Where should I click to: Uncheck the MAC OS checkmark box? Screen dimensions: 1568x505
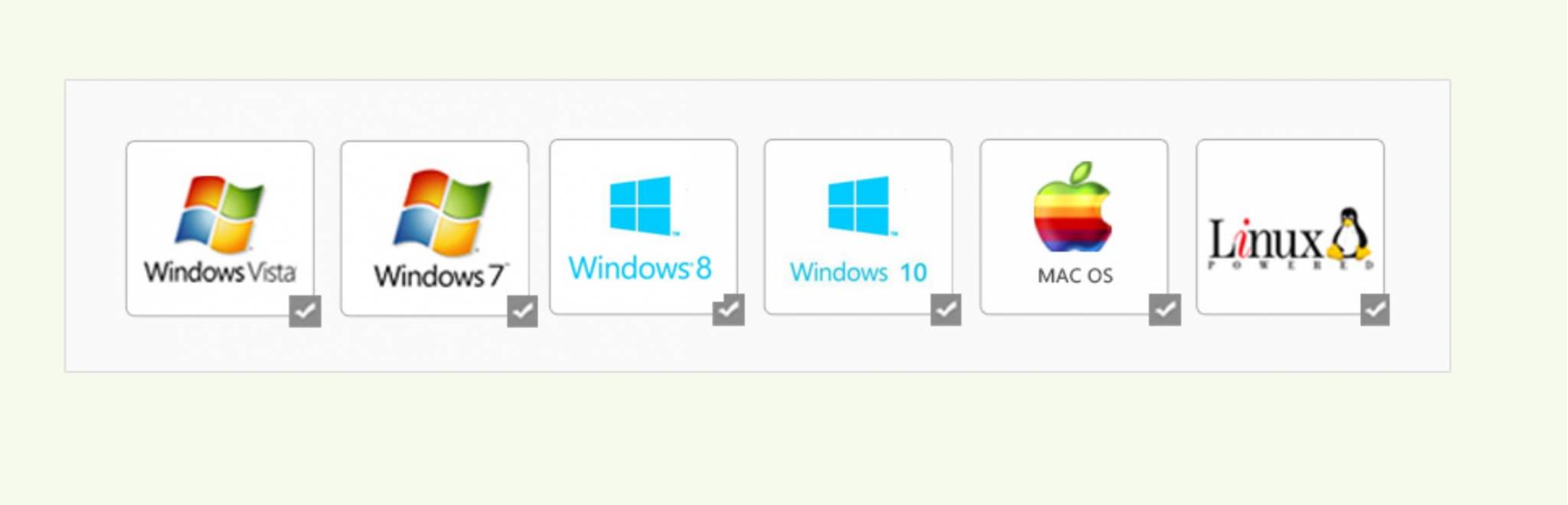point(1165,309)
